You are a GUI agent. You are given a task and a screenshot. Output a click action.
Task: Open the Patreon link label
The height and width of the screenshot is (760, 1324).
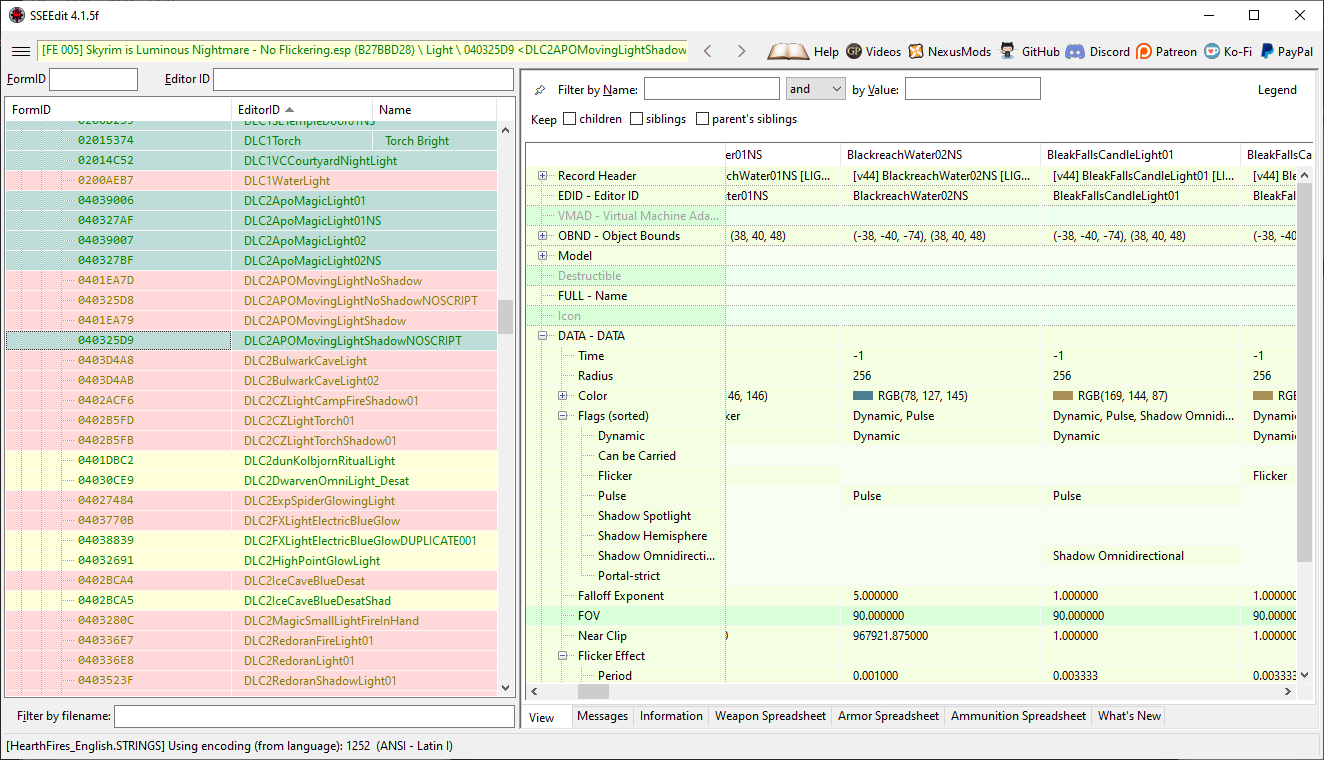point(1176,52)
